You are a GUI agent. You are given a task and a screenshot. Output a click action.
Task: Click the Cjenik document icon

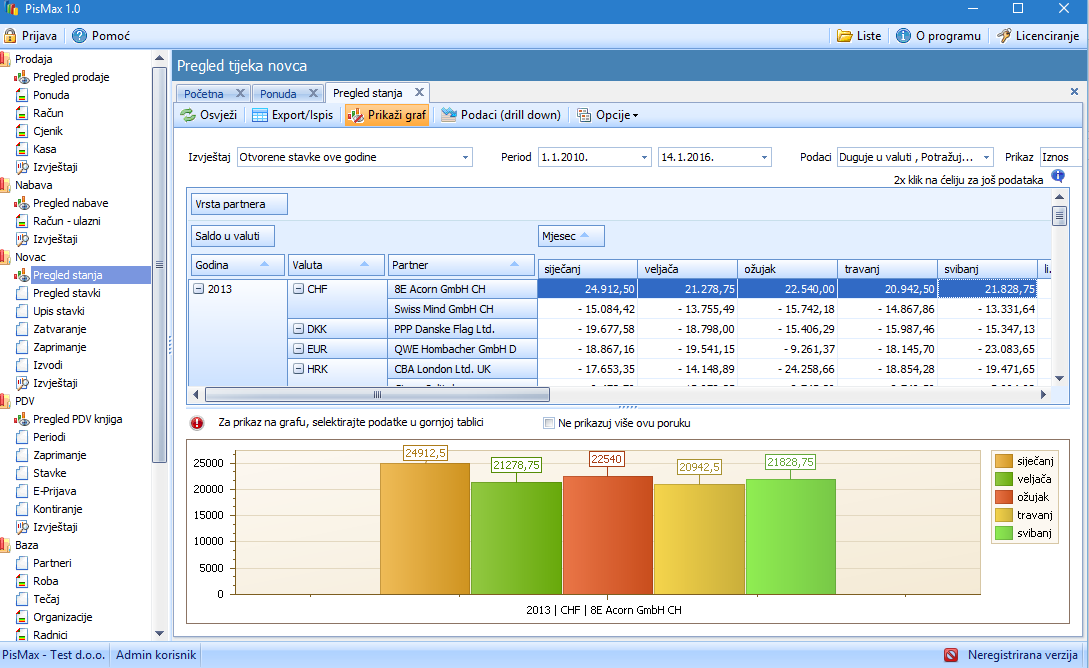tap(22, 131)
